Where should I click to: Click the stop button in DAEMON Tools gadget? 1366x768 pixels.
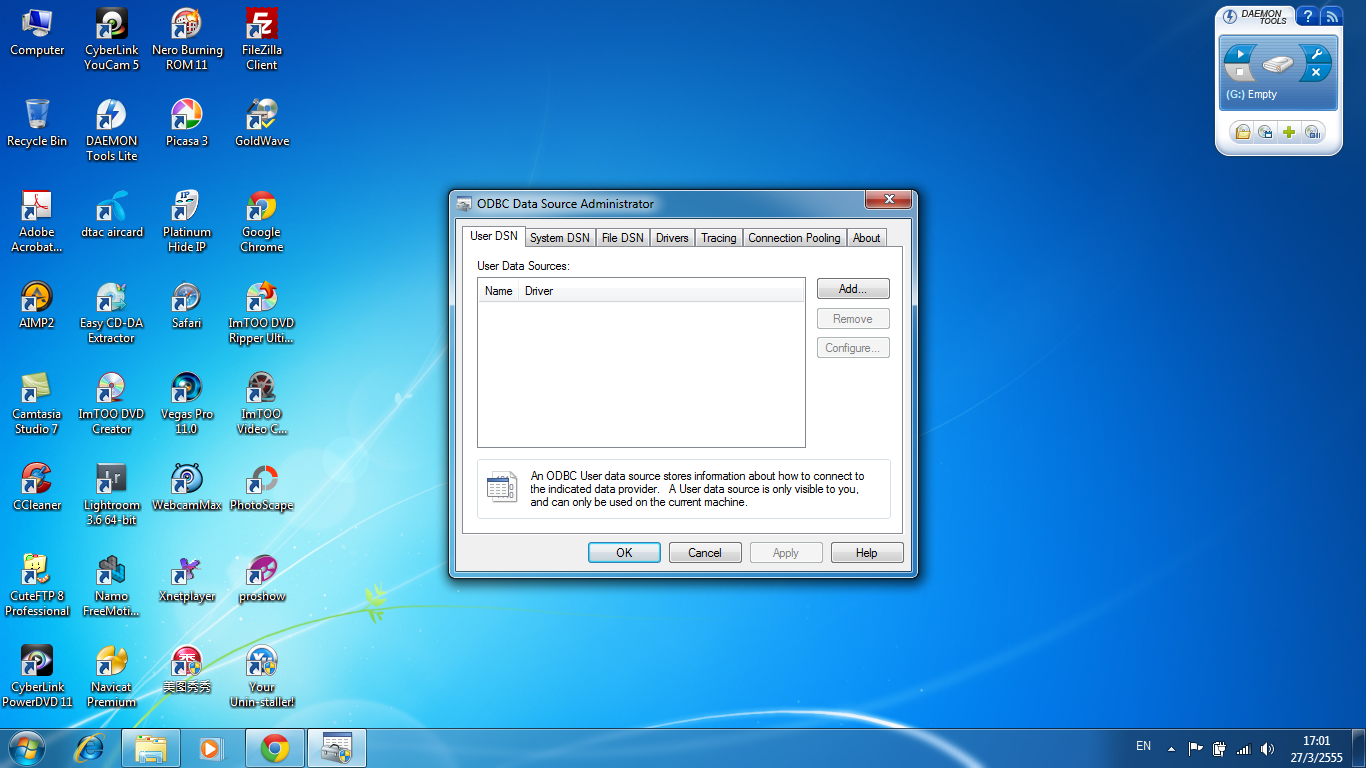1240,72
